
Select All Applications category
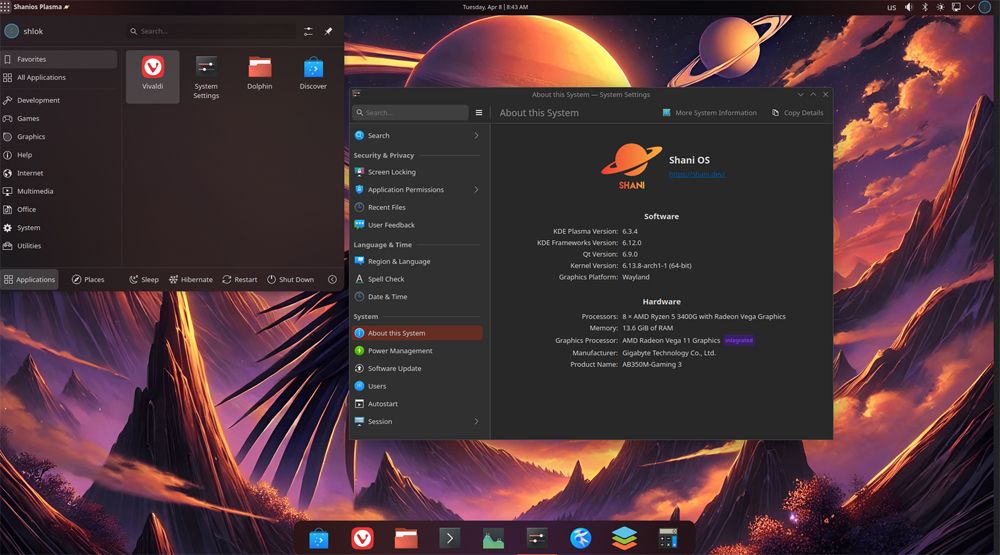coord(59,77)
